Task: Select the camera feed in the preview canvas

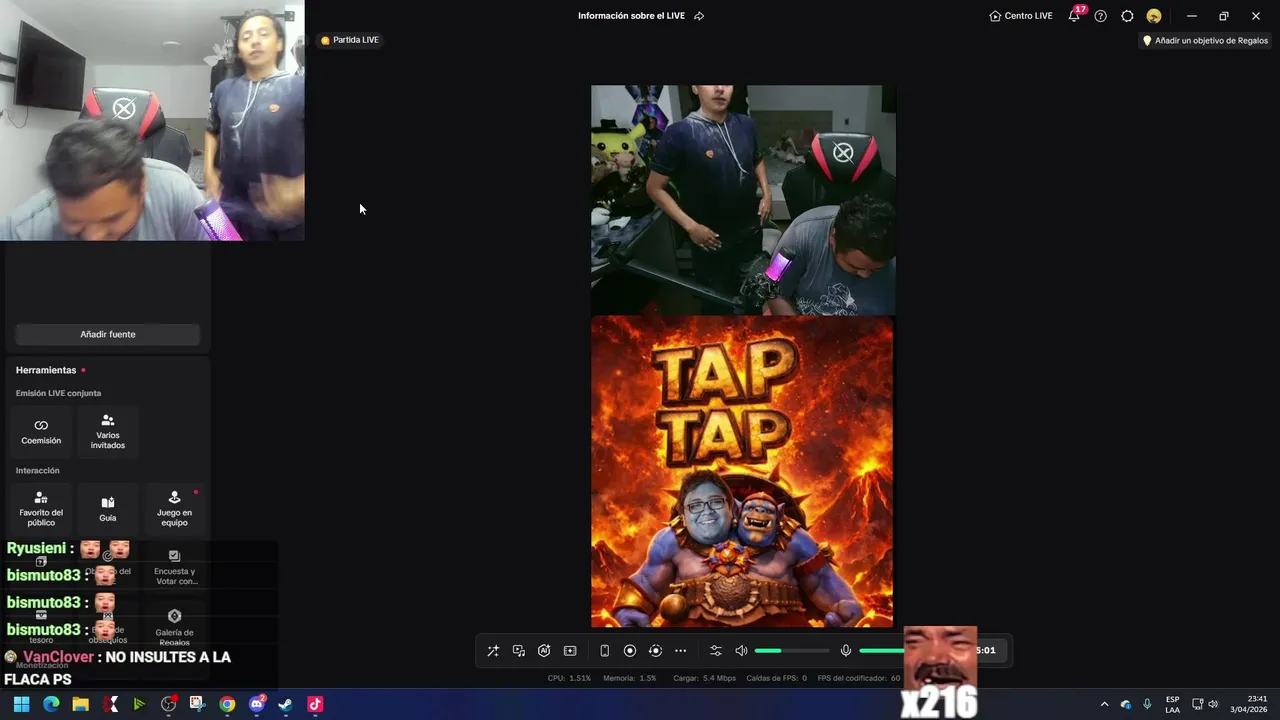Action: [x=743, y=200]
